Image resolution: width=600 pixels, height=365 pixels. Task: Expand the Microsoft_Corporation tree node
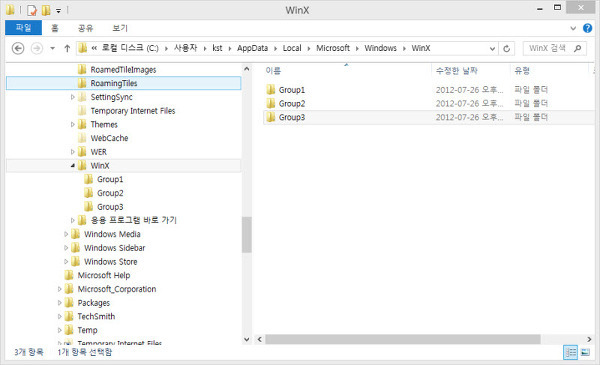[59, 289]
